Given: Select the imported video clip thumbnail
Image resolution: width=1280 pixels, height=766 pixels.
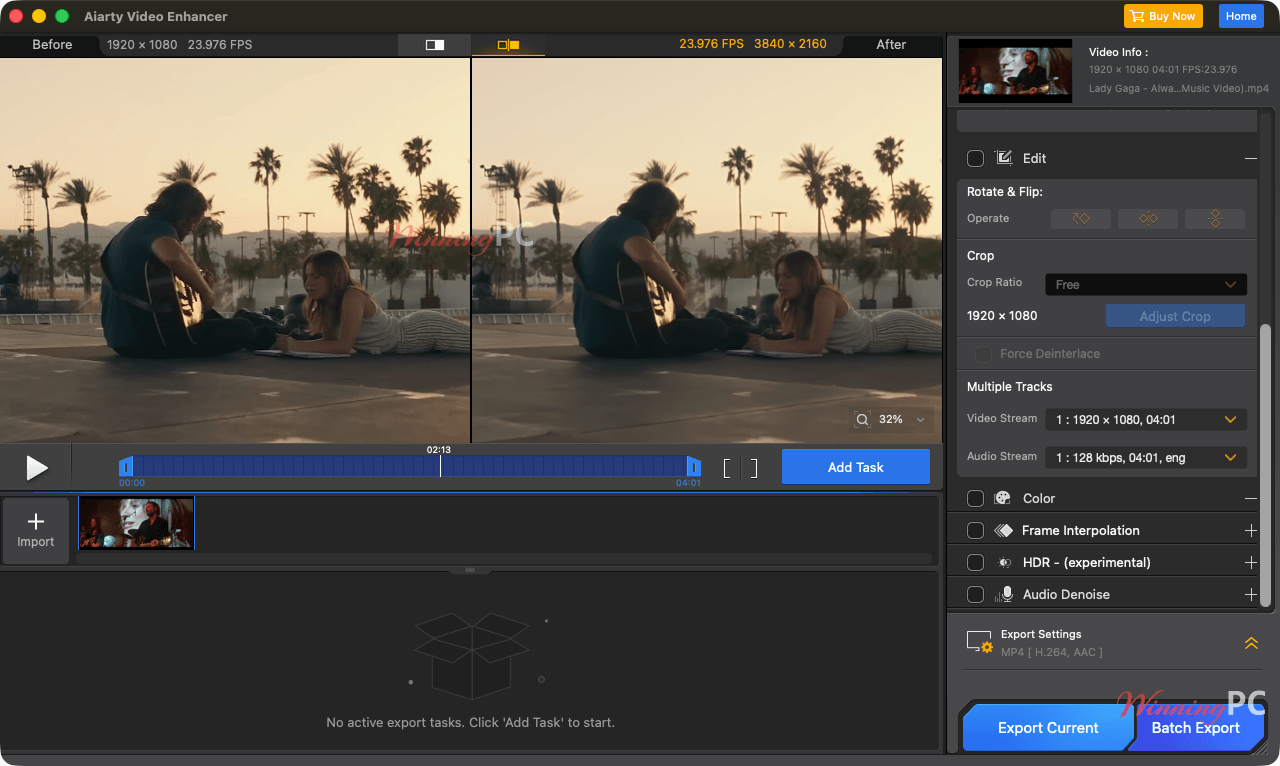Looking at the screenshot, I should coord(137,523).
